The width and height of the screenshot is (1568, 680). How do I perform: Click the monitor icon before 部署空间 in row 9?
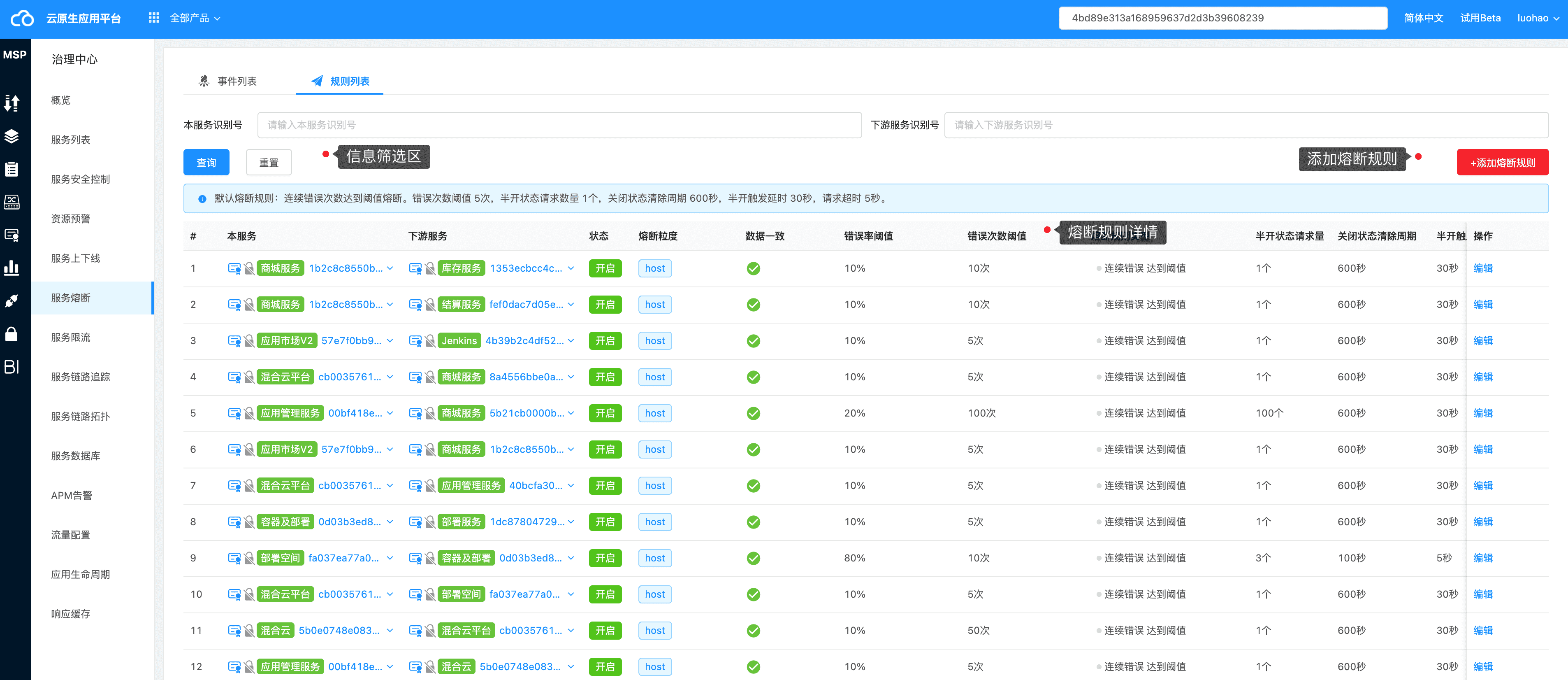pos(234,558)
